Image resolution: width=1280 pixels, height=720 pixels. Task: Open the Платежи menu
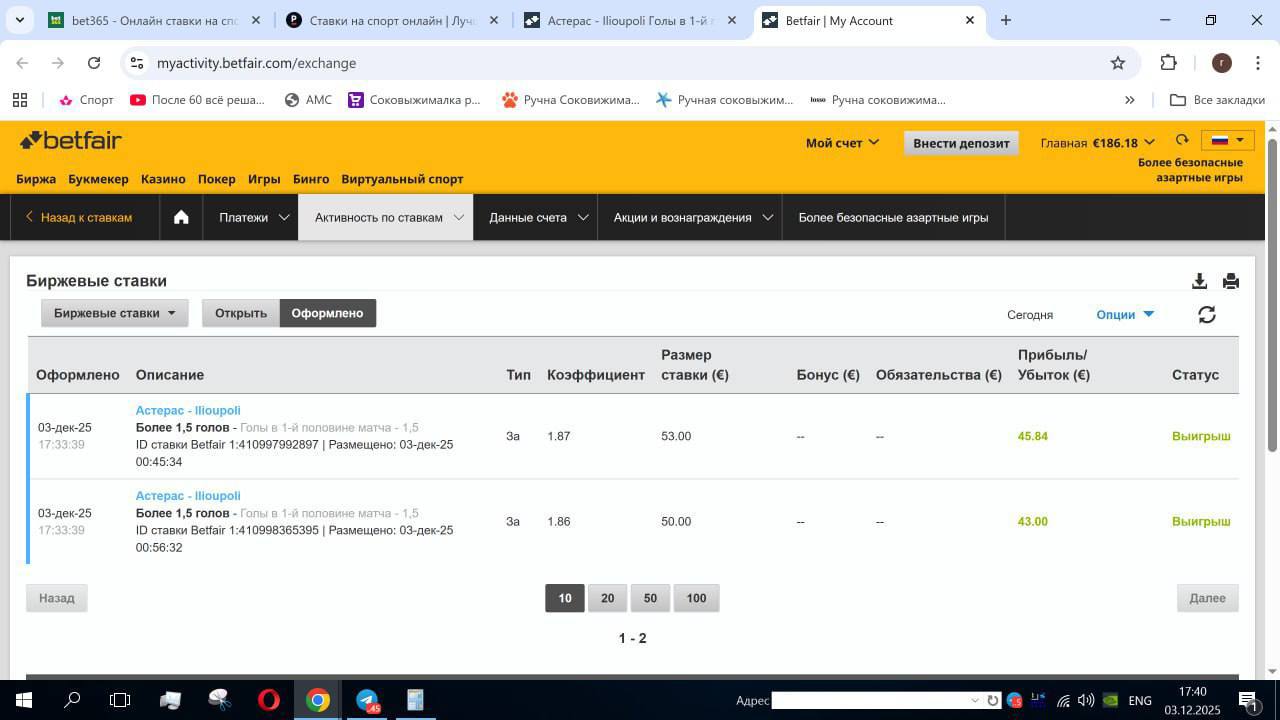point(253,217)
